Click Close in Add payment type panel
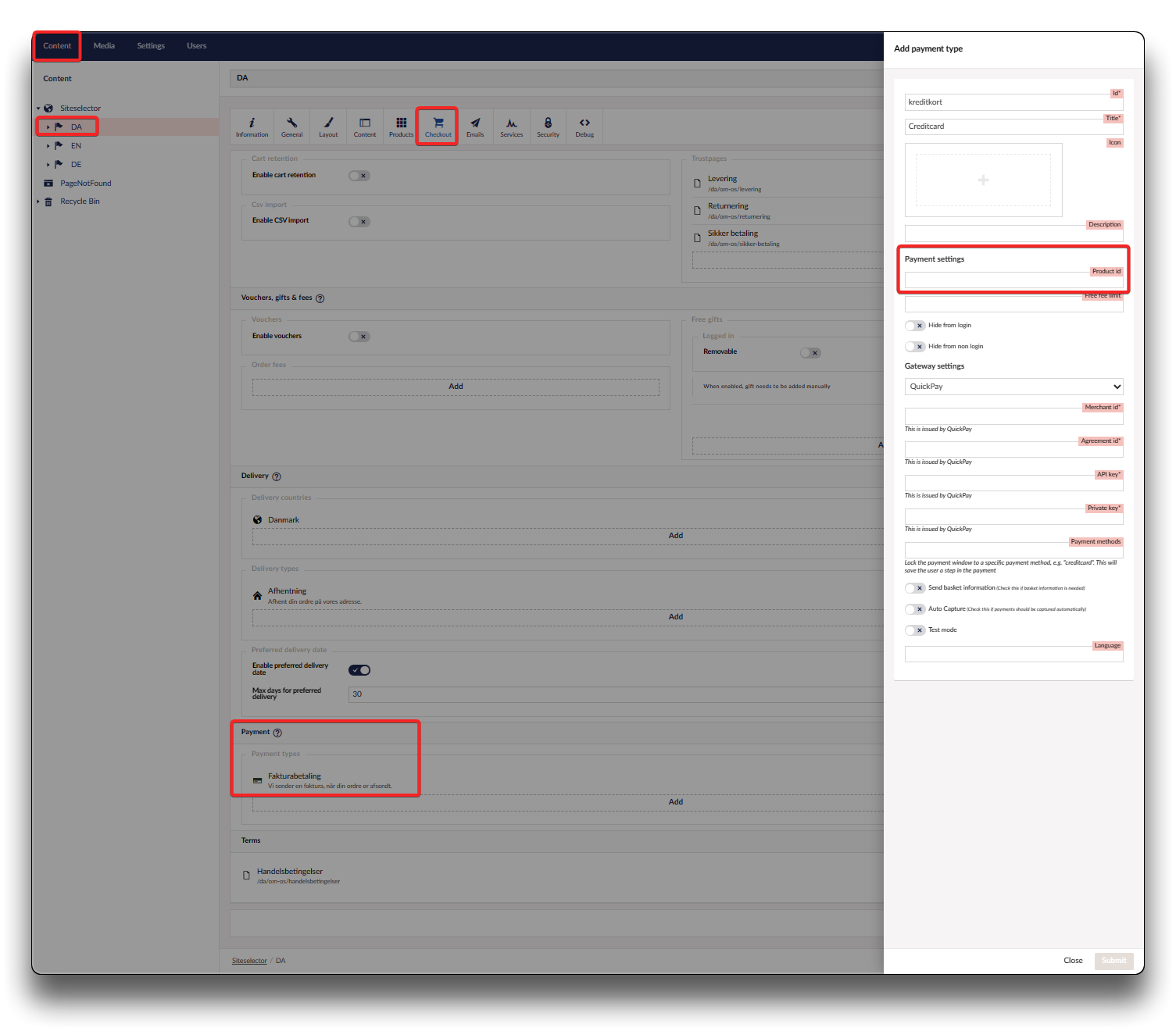This screenshot has width=1176, height=1031. coord(1073,961)
